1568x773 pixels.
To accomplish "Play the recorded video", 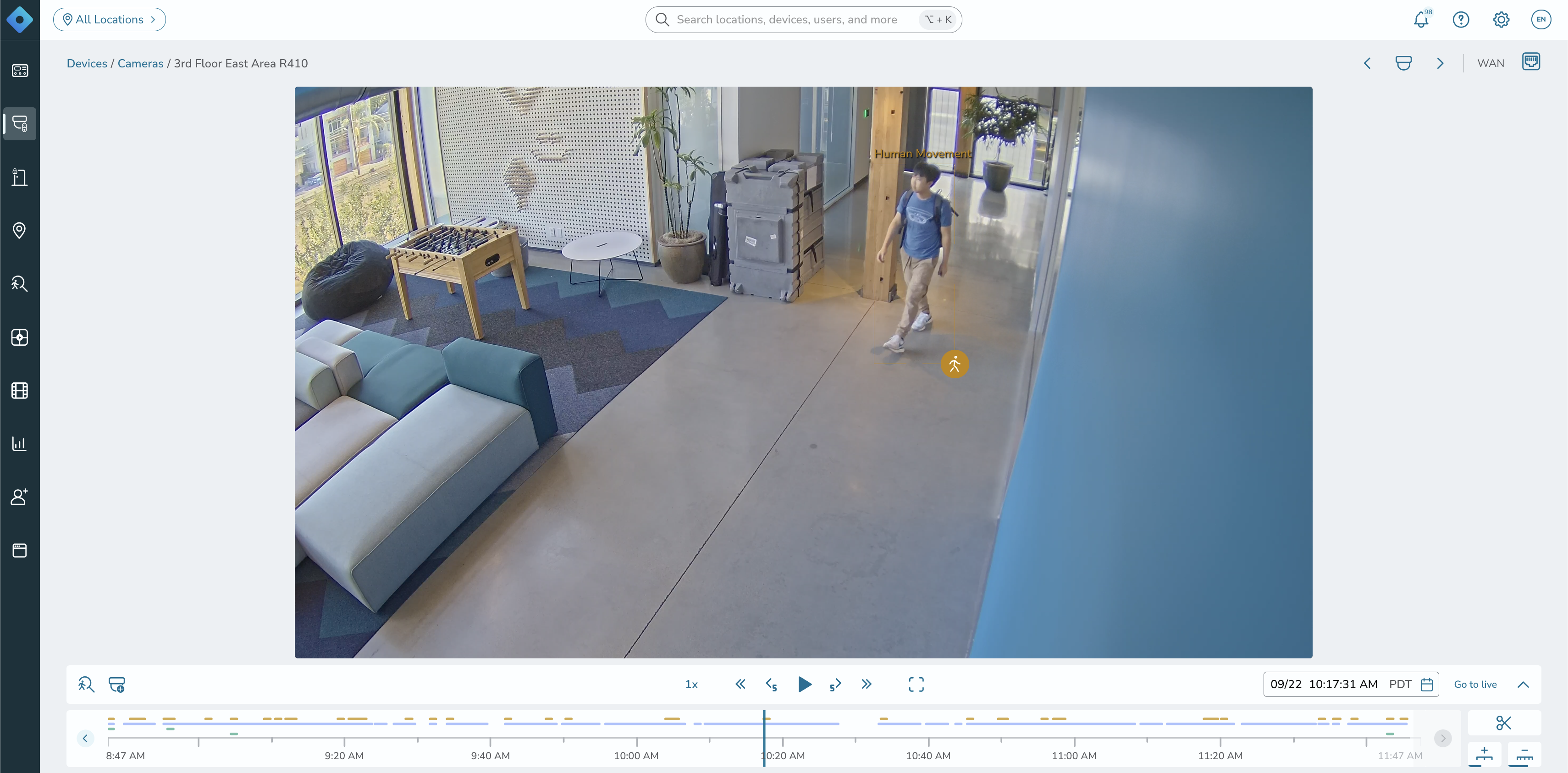I will tap(804, 685).
